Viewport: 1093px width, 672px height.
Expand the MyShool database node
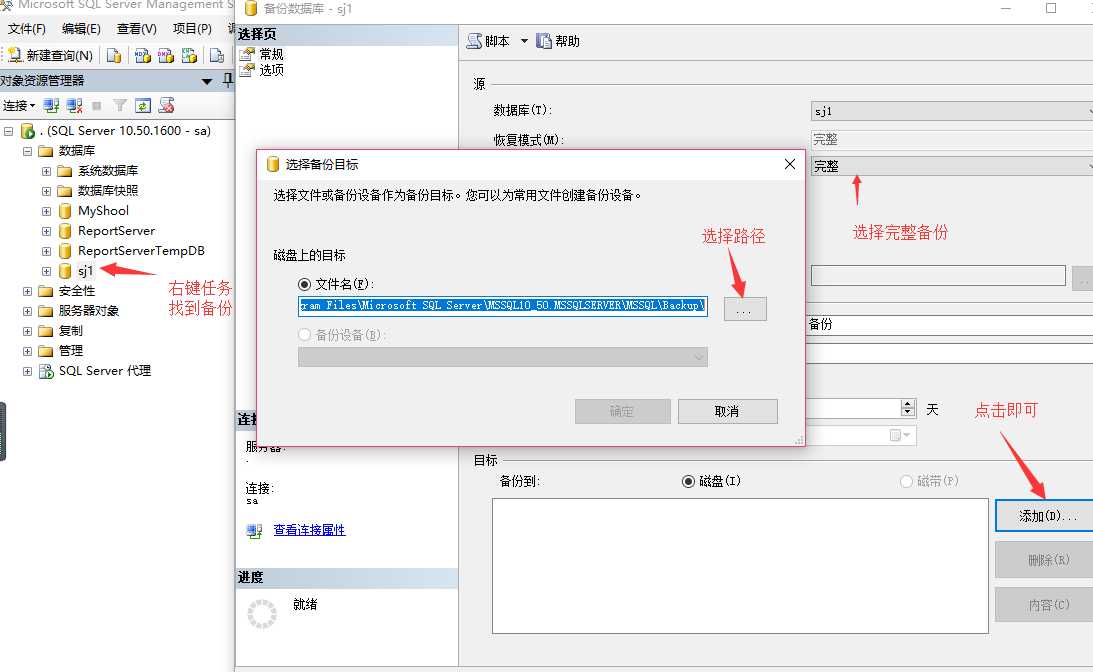(x=46, y=211)
